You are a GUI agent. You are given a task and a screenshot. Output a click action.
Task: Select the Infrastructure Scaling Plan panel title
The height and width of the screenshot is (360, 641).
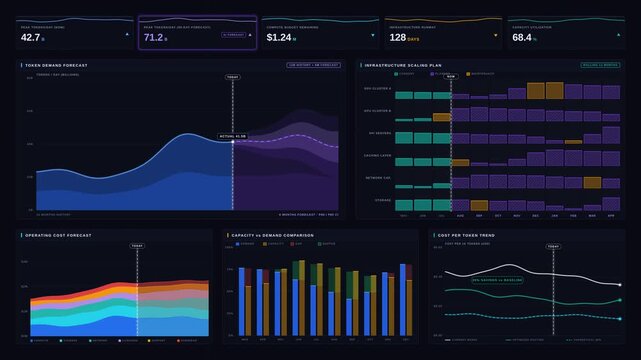[403, 65]
